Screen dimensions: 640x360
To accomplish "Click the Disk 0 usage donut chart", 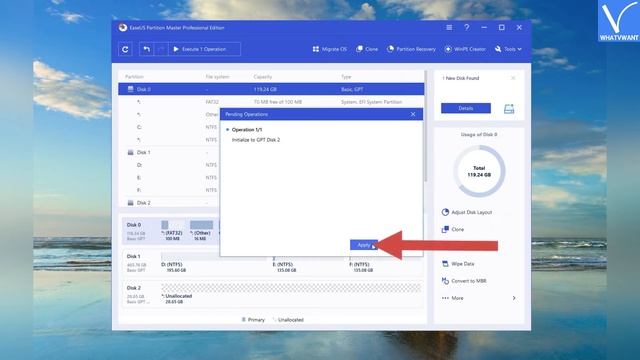I will 479,171.
